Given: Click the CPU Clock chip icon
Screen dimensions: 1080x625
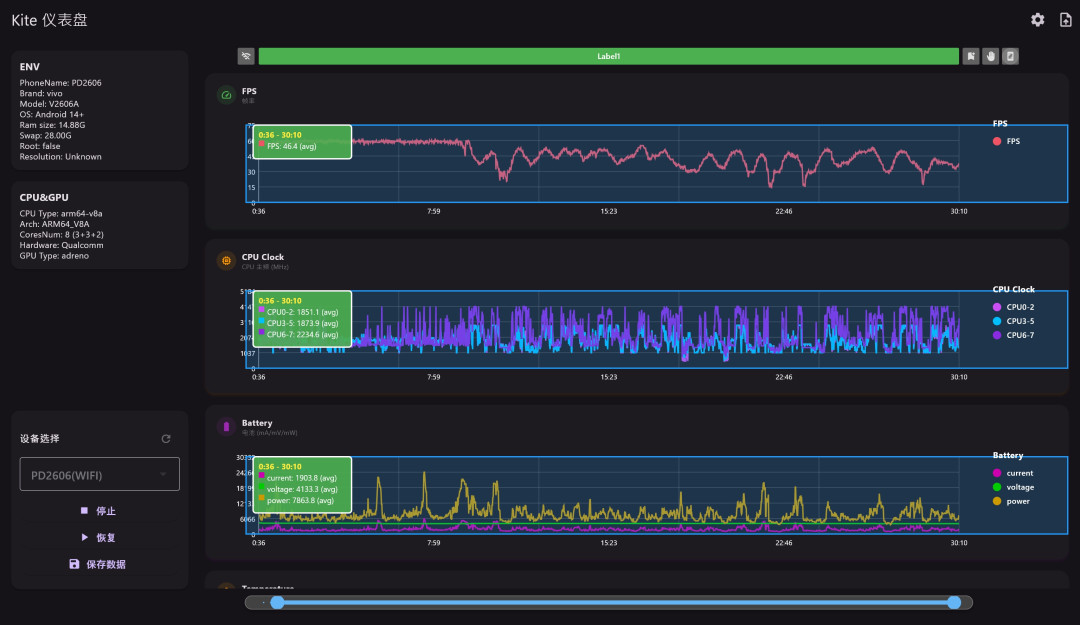Looking at the screenshot, I should coord(226,261).
